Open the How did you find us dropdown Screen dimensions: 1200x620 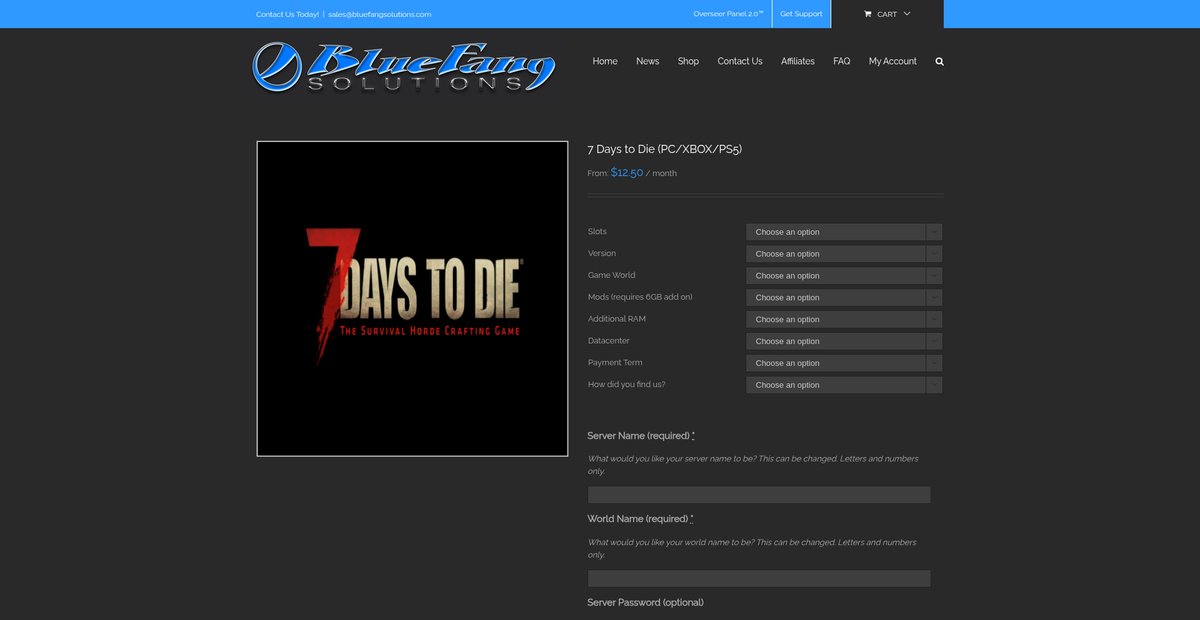coord(844,385)
